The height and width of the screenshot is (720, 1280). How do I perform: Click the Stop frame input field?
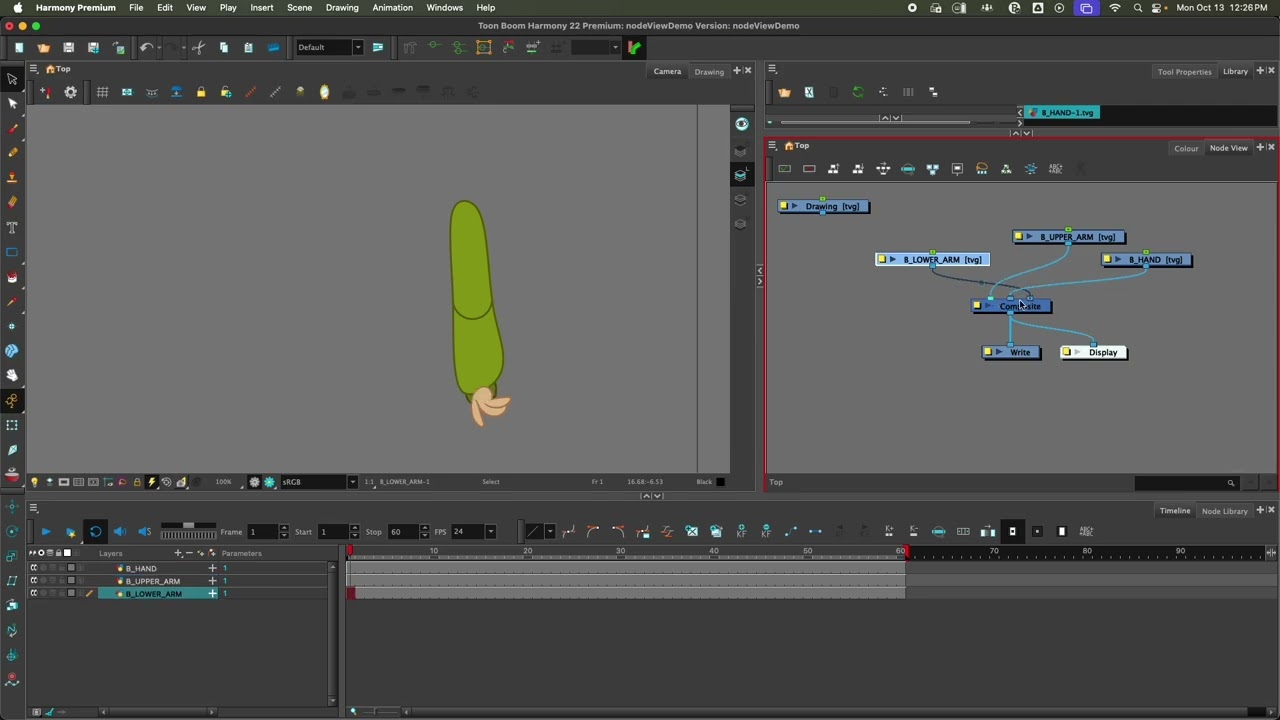(x=401, y=532)
